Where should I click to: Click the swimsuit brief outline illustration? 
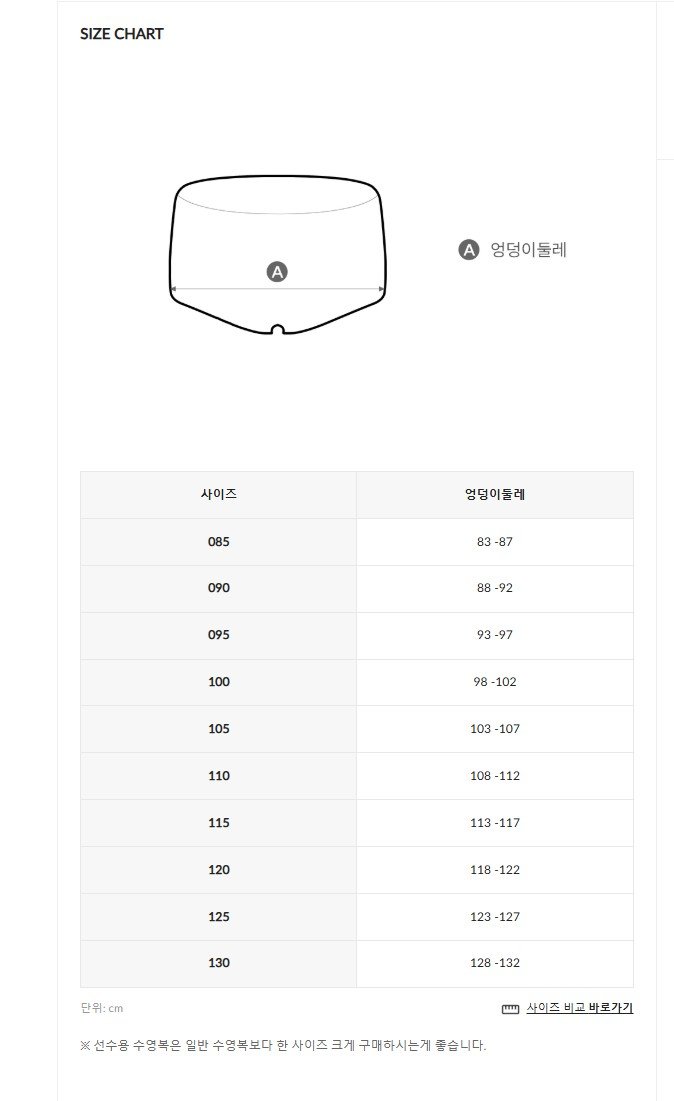tap(278, 254)
